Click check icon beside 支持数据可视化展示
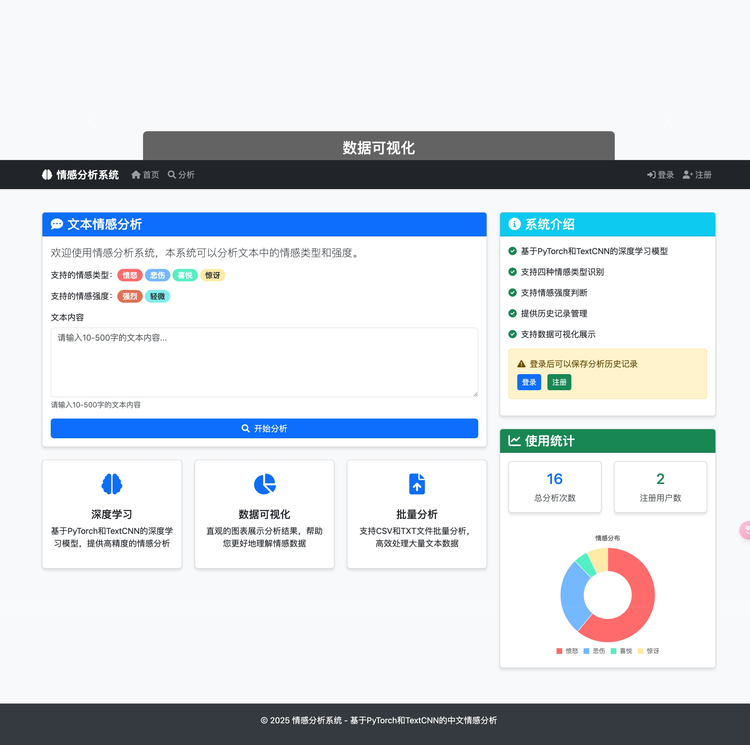The height and width of the screenshot is (745, 750). point(512,334)
